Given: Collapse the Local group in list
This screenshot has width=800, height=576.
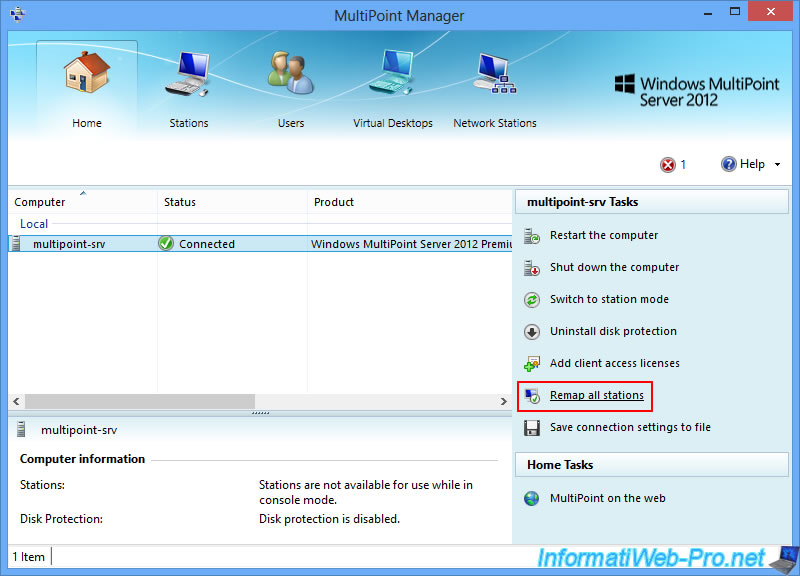Looking at the screenshot, I should pyautogui.click(x=34, y=224).
